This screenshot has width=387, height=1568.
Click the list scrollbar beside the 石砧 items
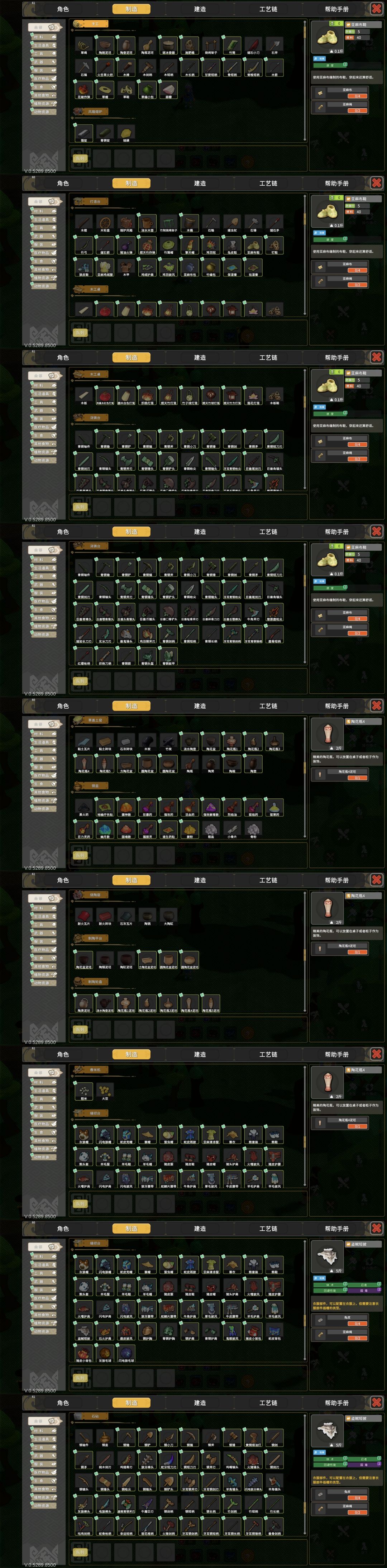point(305,1475)
